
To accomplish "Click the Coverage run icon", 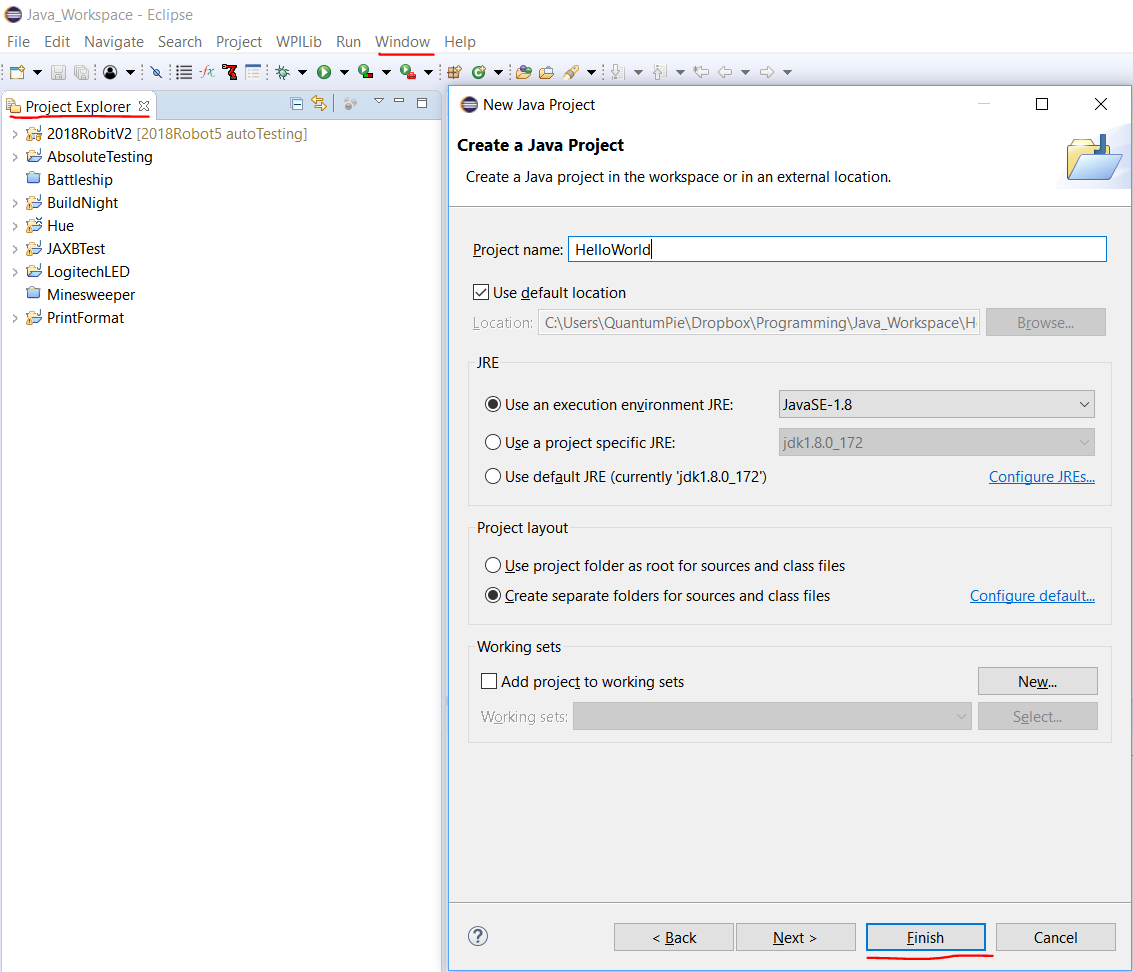I will coord(366,72).
